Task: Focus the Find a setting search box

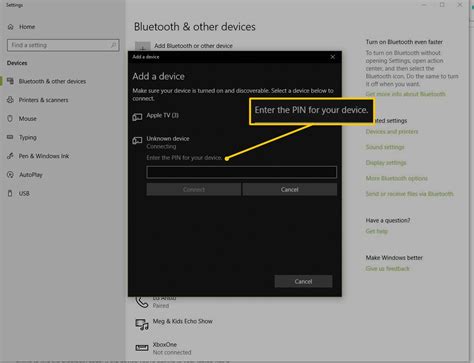Action: click(x=63, y=45)
